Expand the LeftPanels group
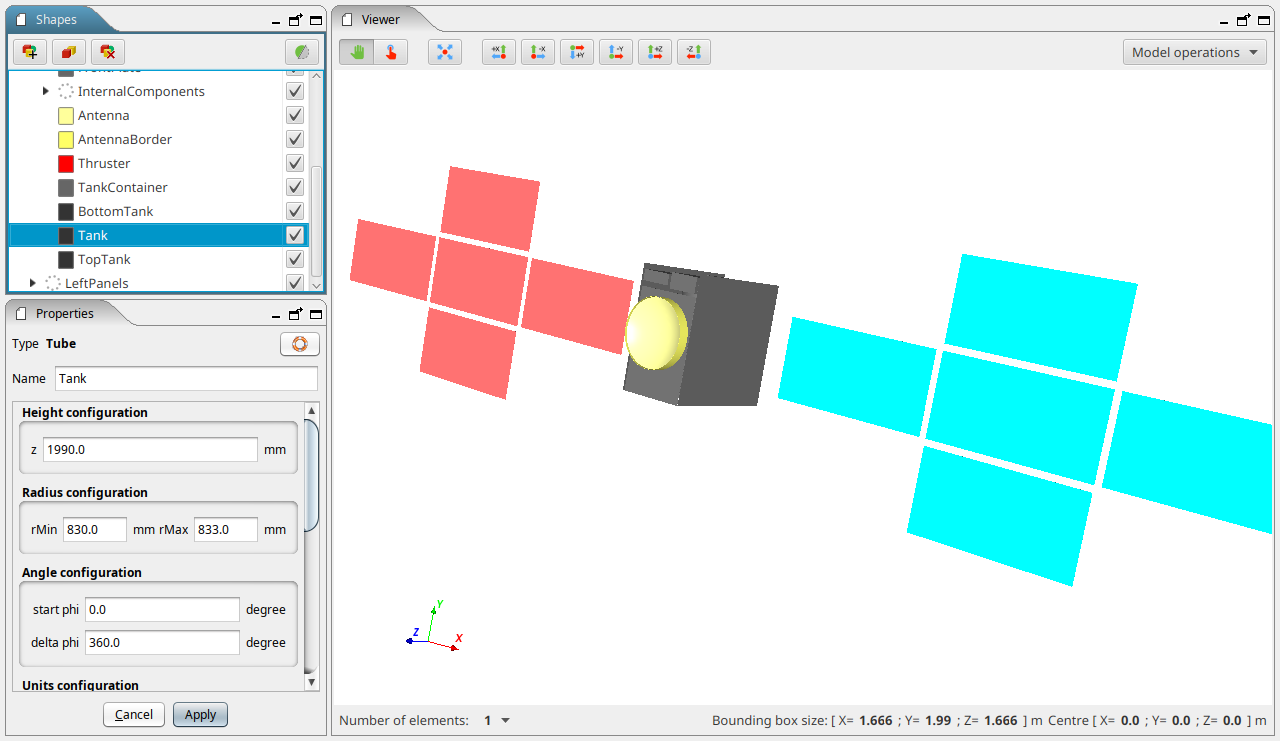The image size is (1280, 741). pyautogui.click(x=31, y=283)
